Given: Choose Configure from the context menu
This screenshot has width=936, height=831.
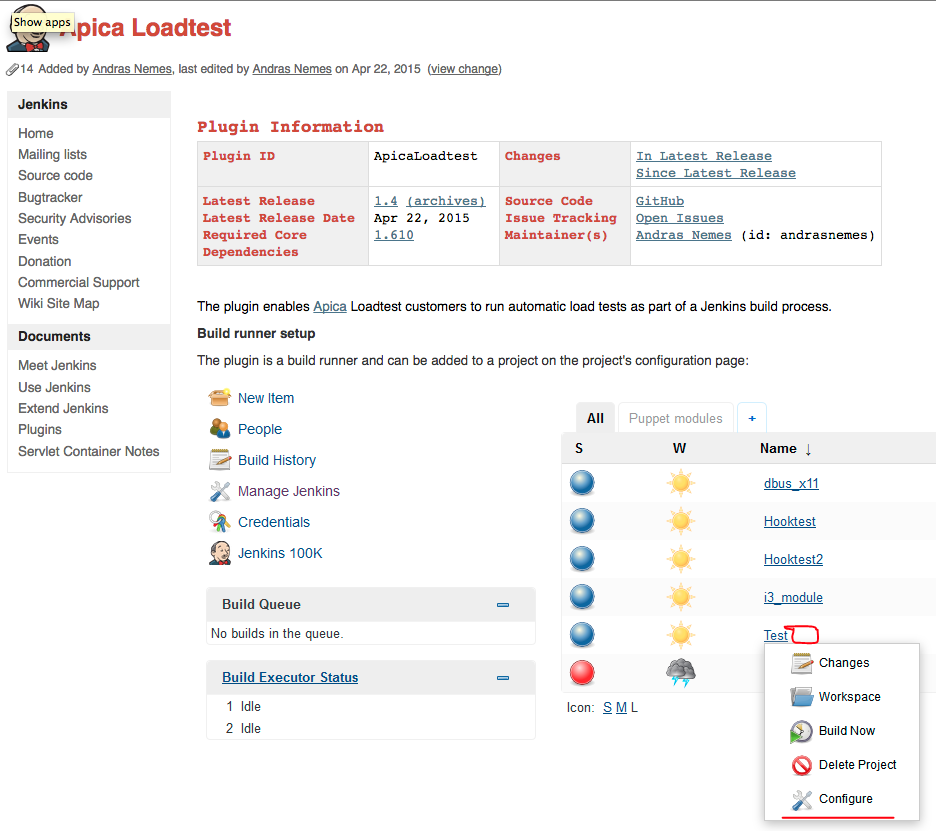Looking at the screenshot, I should [x=845, y=799].
